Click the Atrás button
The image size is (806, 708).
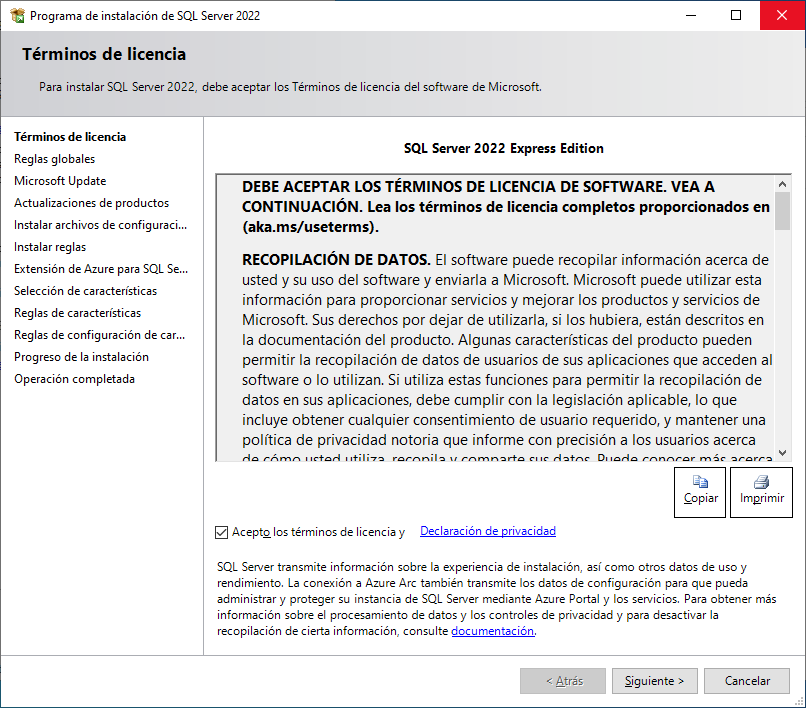coord(563,681)
